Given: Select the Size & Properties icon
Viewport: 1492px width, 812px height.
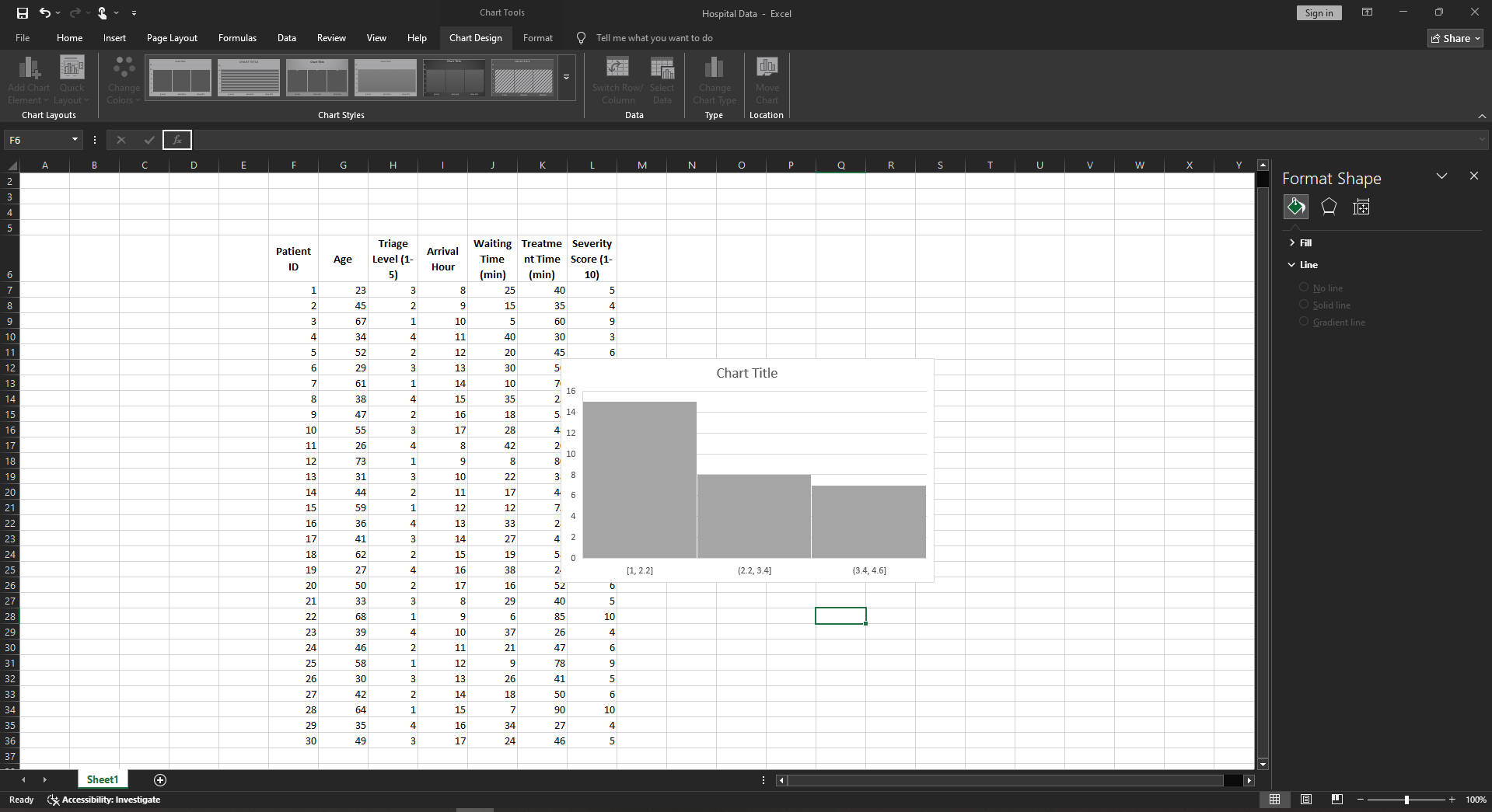Looking at the screenshot, I should (x=1361, y=207).
